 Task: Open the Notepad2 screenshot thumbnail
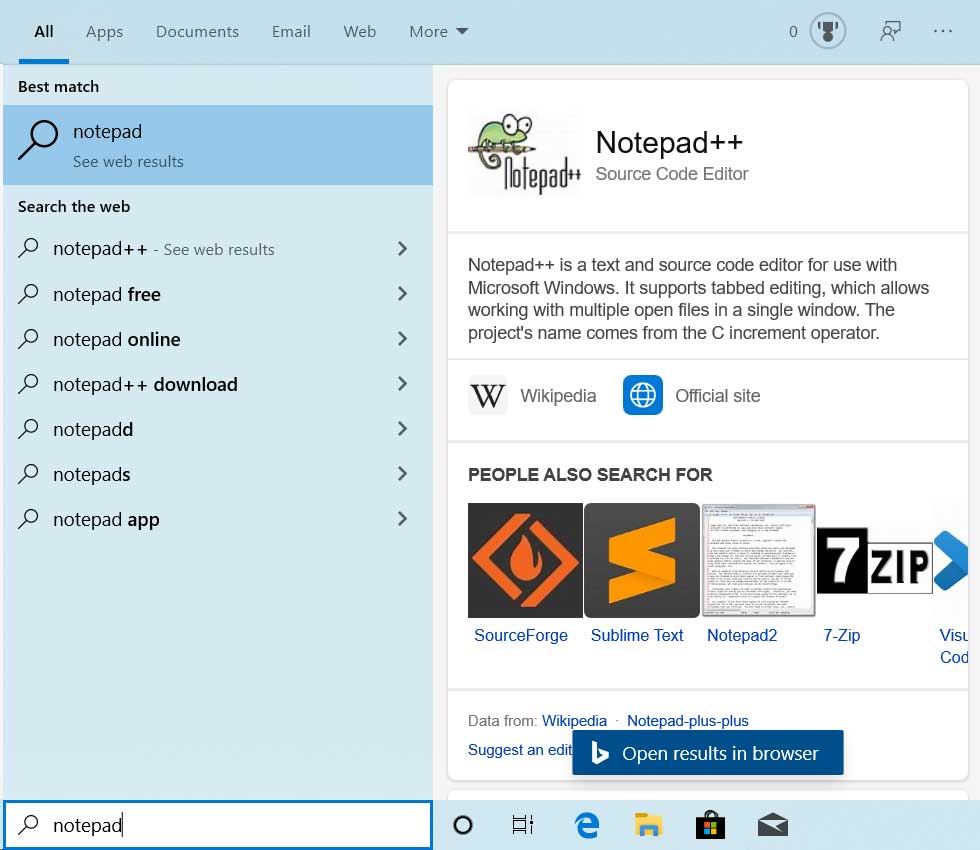[x=758, y=560]
